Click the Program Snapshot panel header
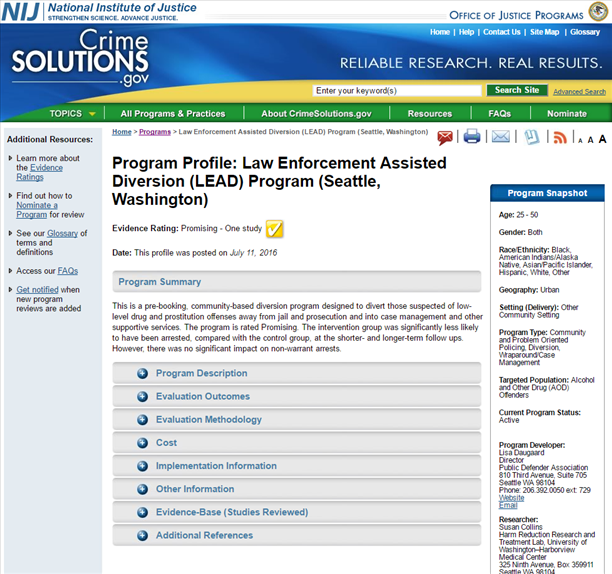The height and width of the screenshot is (574, 612). pyautogui.click(x=547, y=193)
